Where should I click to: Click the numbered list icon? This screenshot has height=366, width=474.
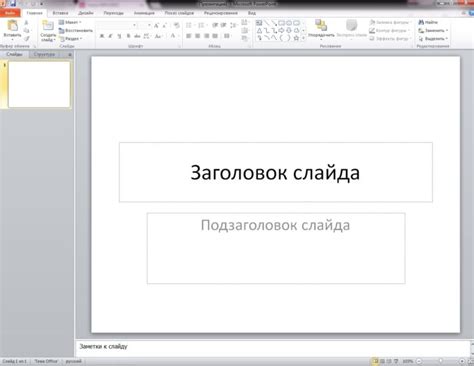pos(201,25)
